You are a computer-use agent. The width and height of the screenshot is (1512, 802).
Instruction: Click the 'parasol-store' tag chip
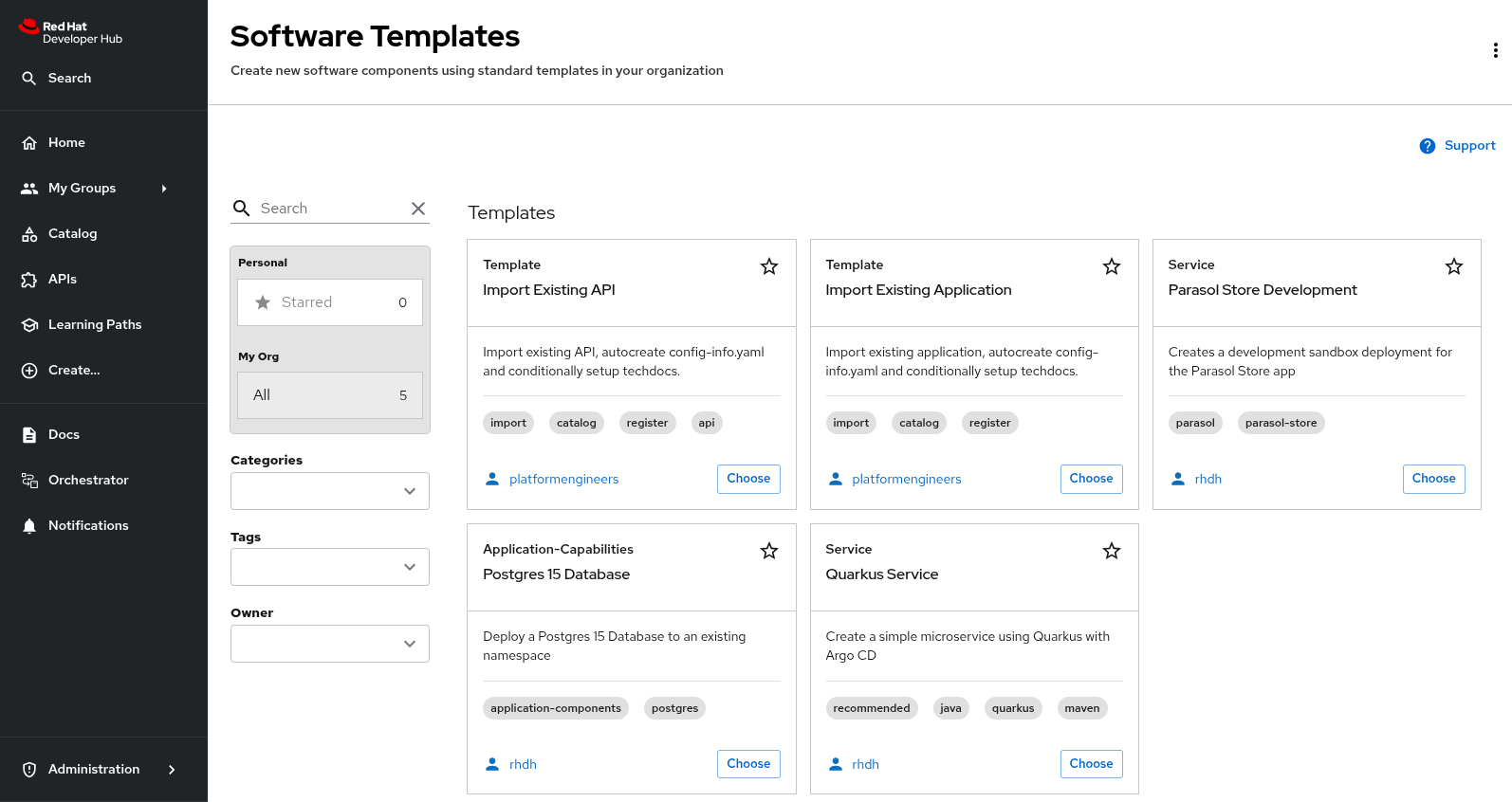coord(1281,423)
